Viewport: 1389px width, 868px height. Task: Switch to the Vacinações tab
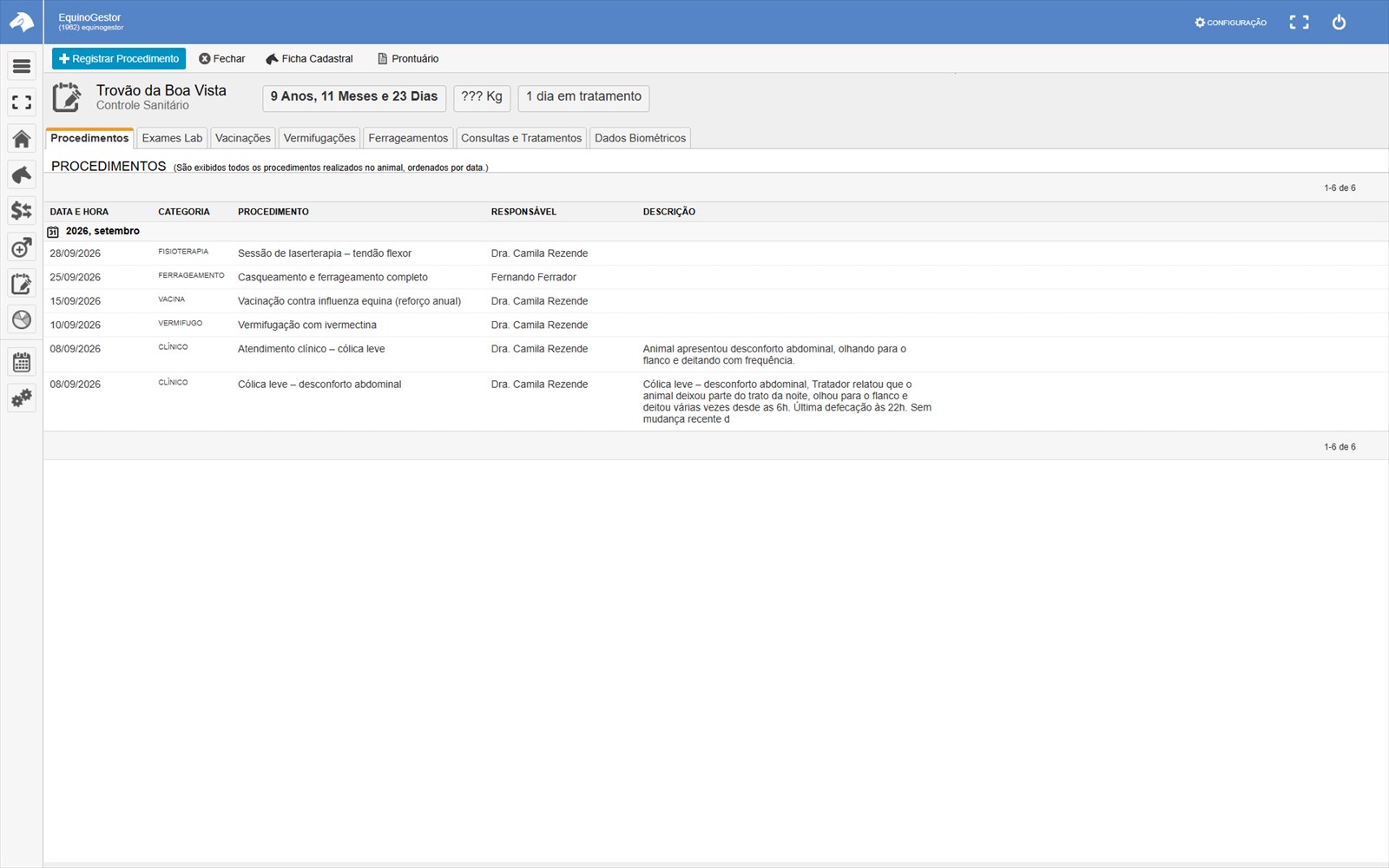coord(243,138)
